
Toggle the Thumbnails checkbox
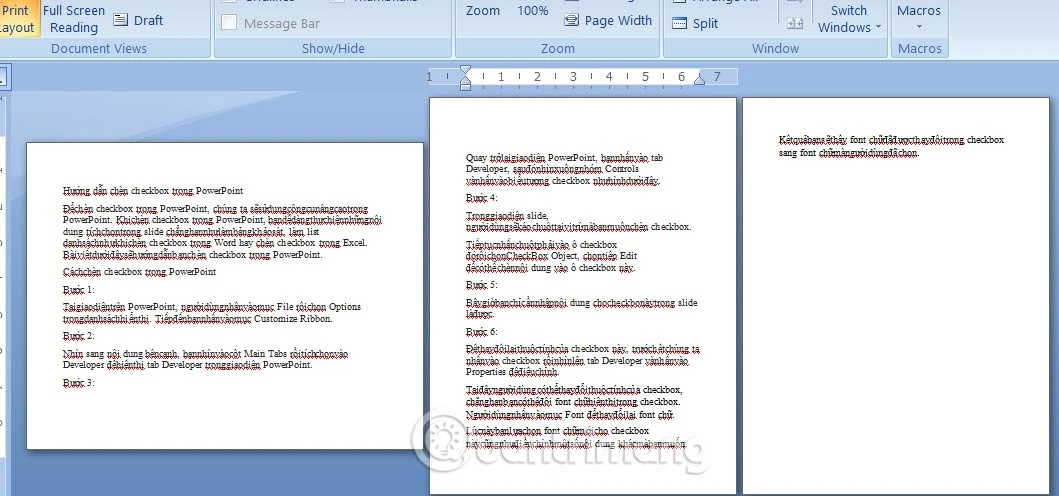pos(337,3)
